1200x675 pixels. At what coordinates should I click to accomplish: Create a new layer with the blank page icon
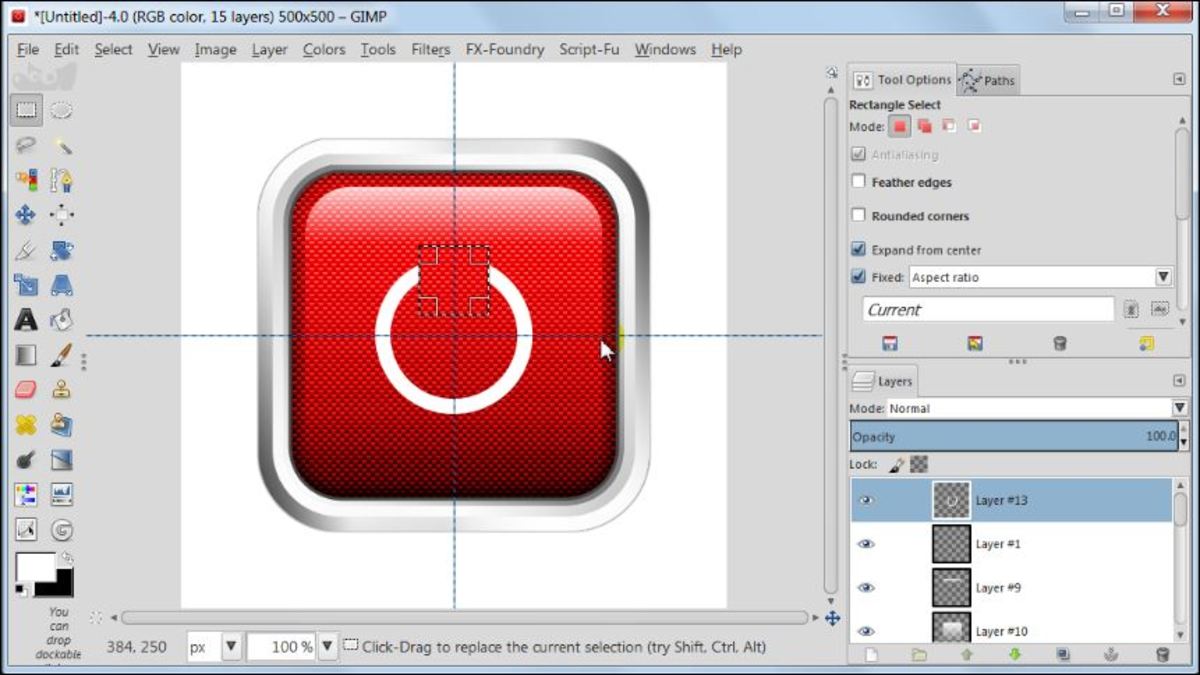tap(871, 655)
